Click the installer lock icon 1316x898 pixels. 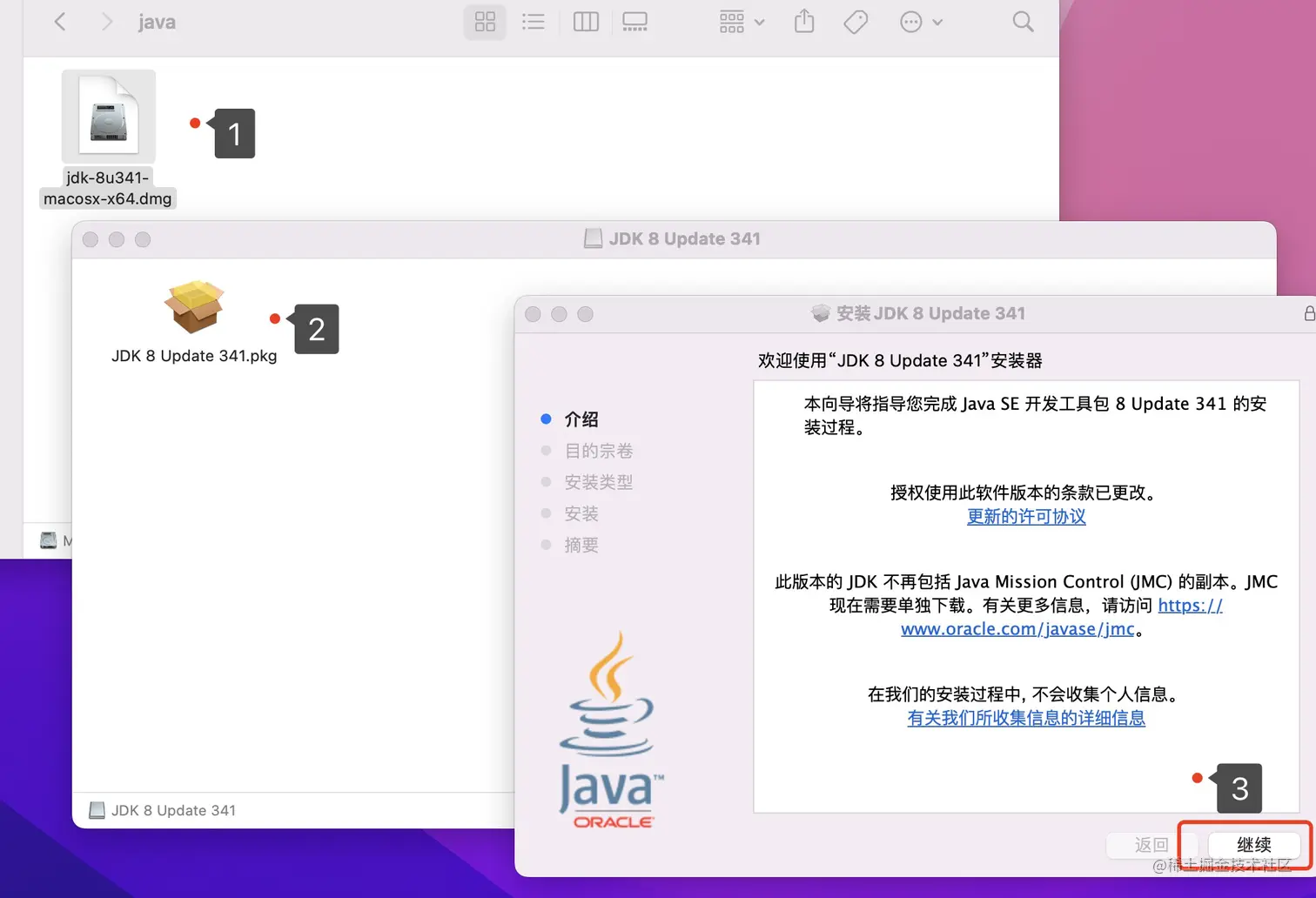[1309, 313]
